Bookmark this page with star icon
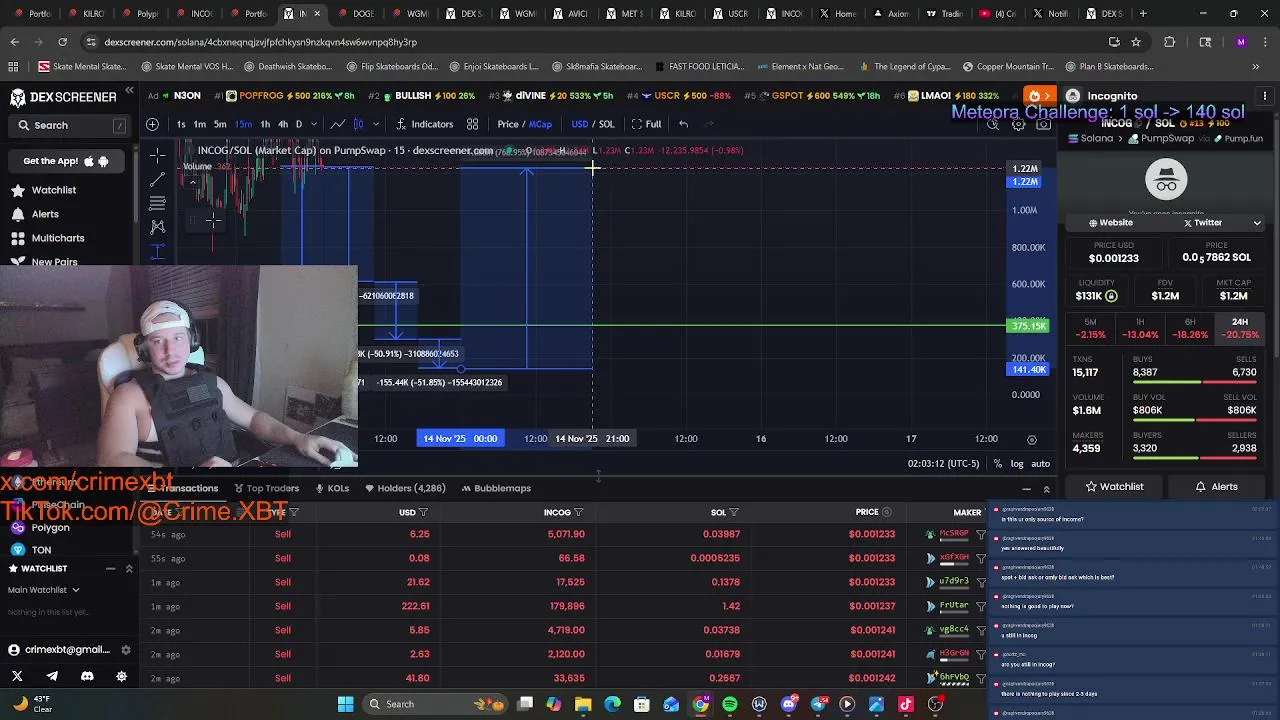The image size is (1280, 720). point(1136,42)
